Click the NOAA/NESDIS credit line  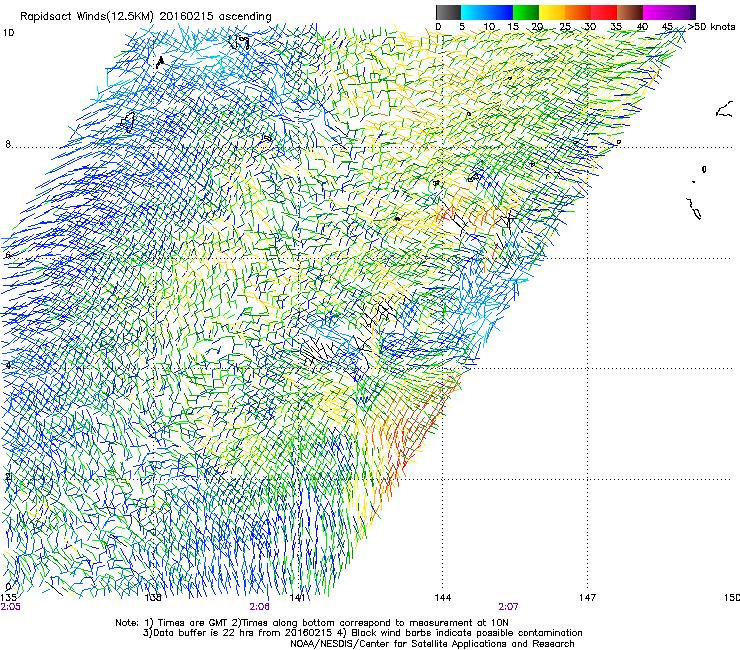point(432,644)
